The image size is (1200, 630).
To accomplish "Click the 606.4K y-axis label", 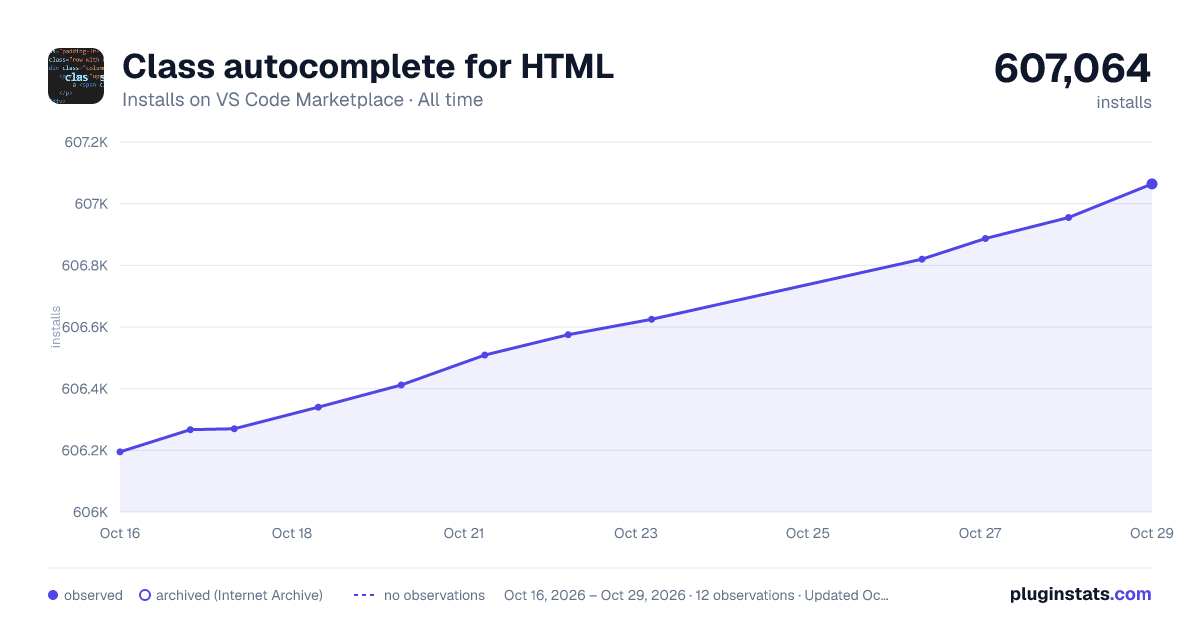I will click(84, 389).
